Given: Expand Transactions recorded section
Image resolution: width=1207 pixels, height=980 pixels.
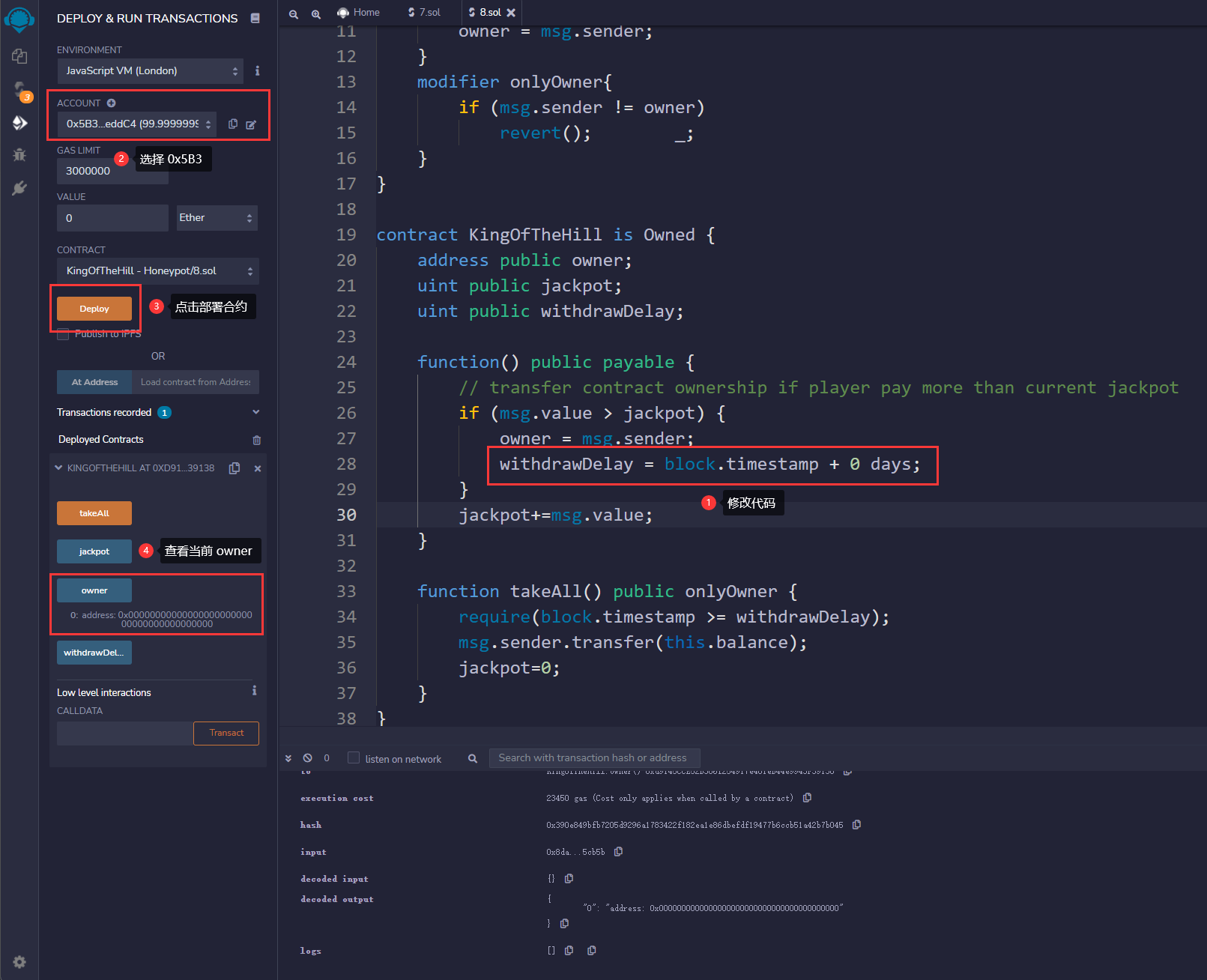Looking at the screenshot, I should (x=256, y=412).
